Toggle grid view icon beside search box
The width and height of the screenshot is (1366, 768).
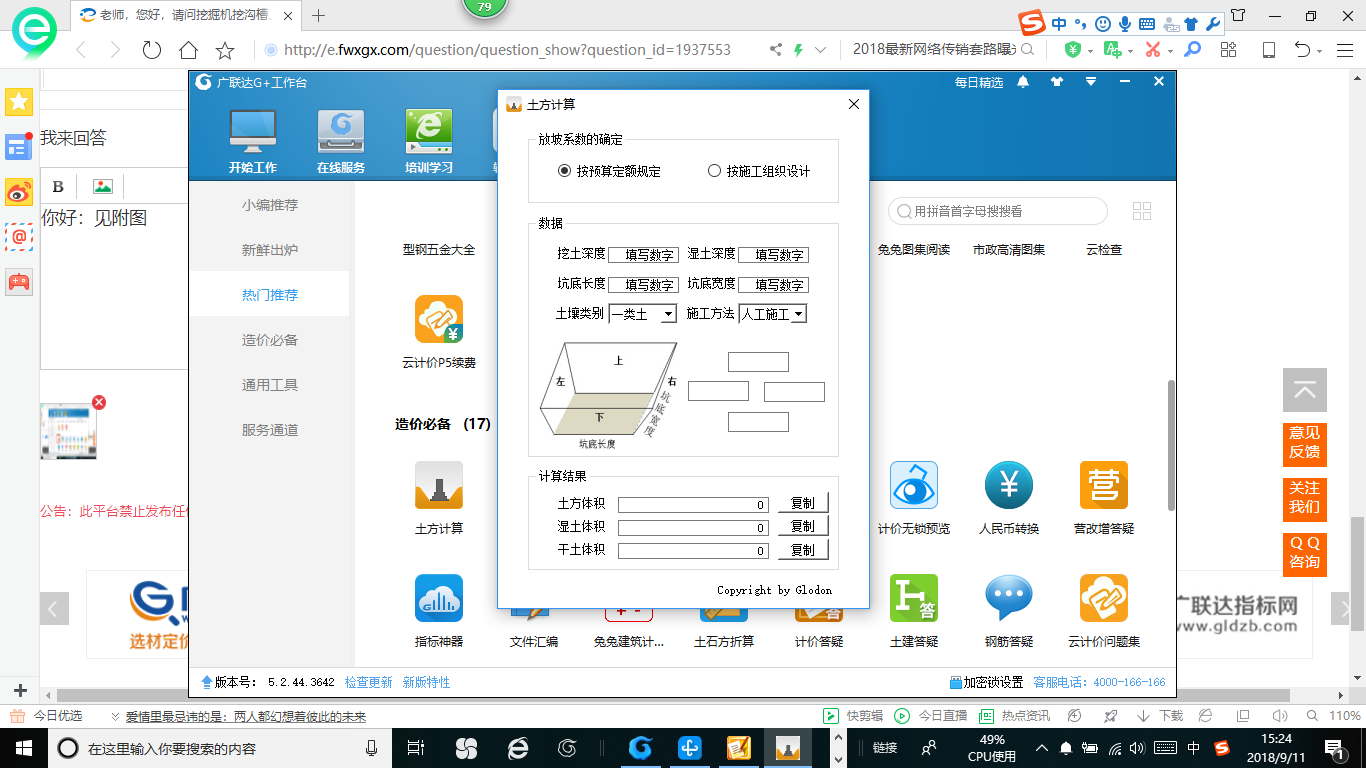coord(1142,211)
